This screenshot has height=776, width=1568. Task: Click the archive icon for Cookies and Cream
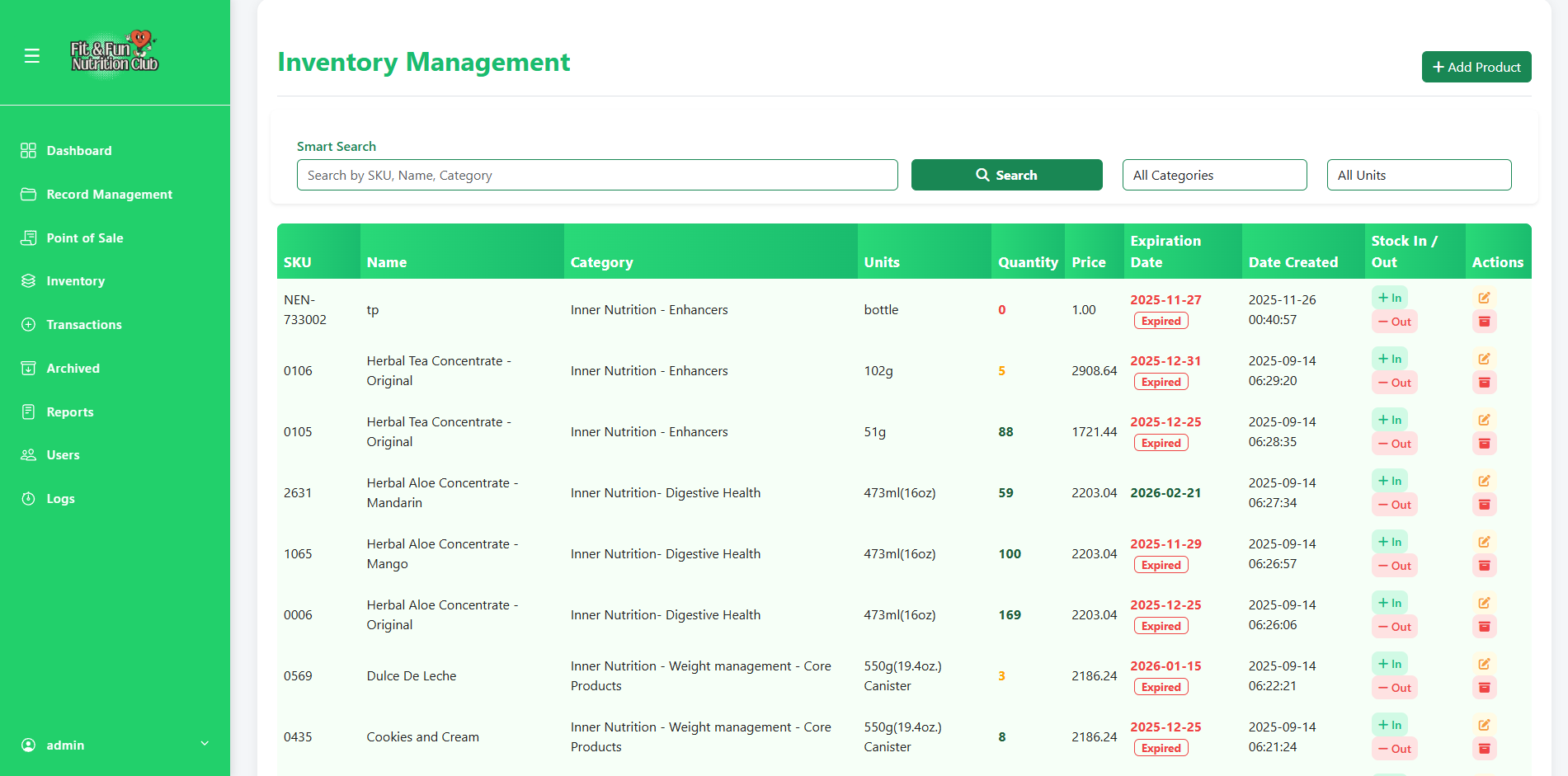[1484, 749]
